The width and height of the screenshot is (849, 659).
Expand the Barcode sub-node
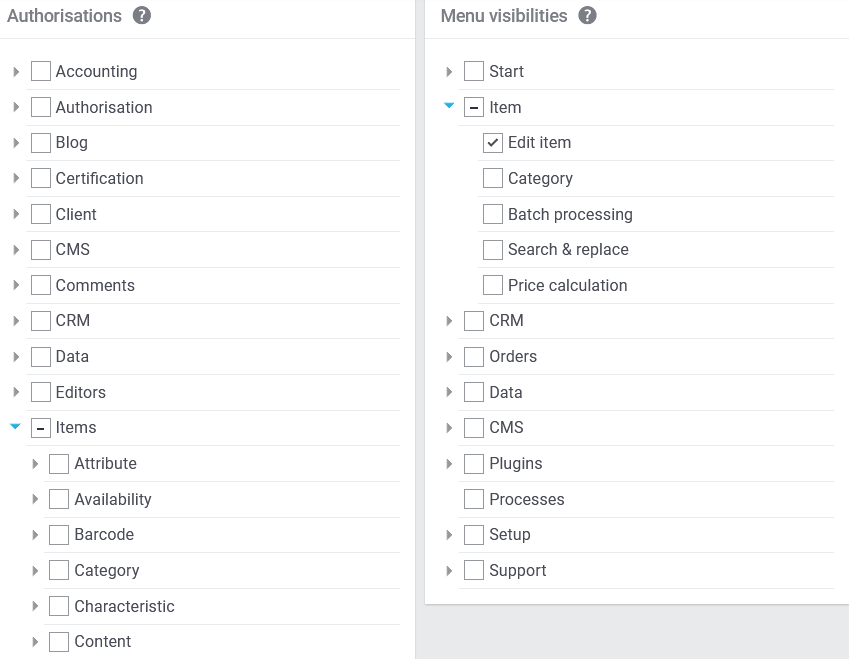(x=35, y=535)
